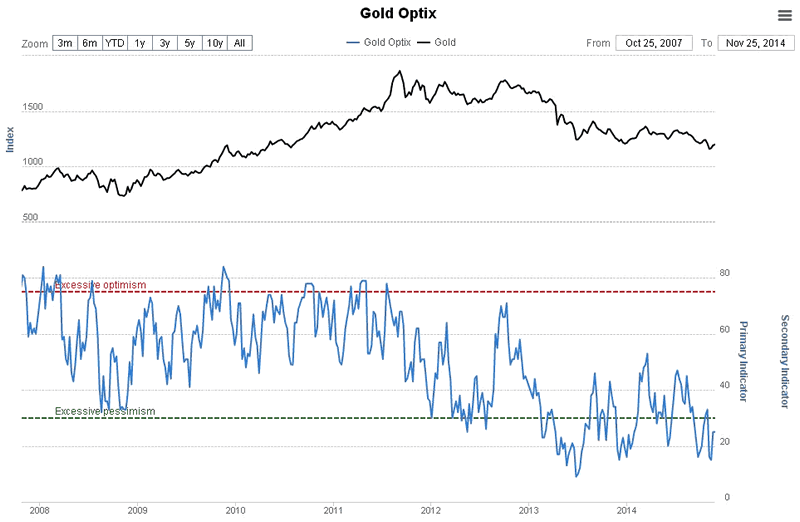
Task: Select the 6m zoom range
Action: pos(90,43)
